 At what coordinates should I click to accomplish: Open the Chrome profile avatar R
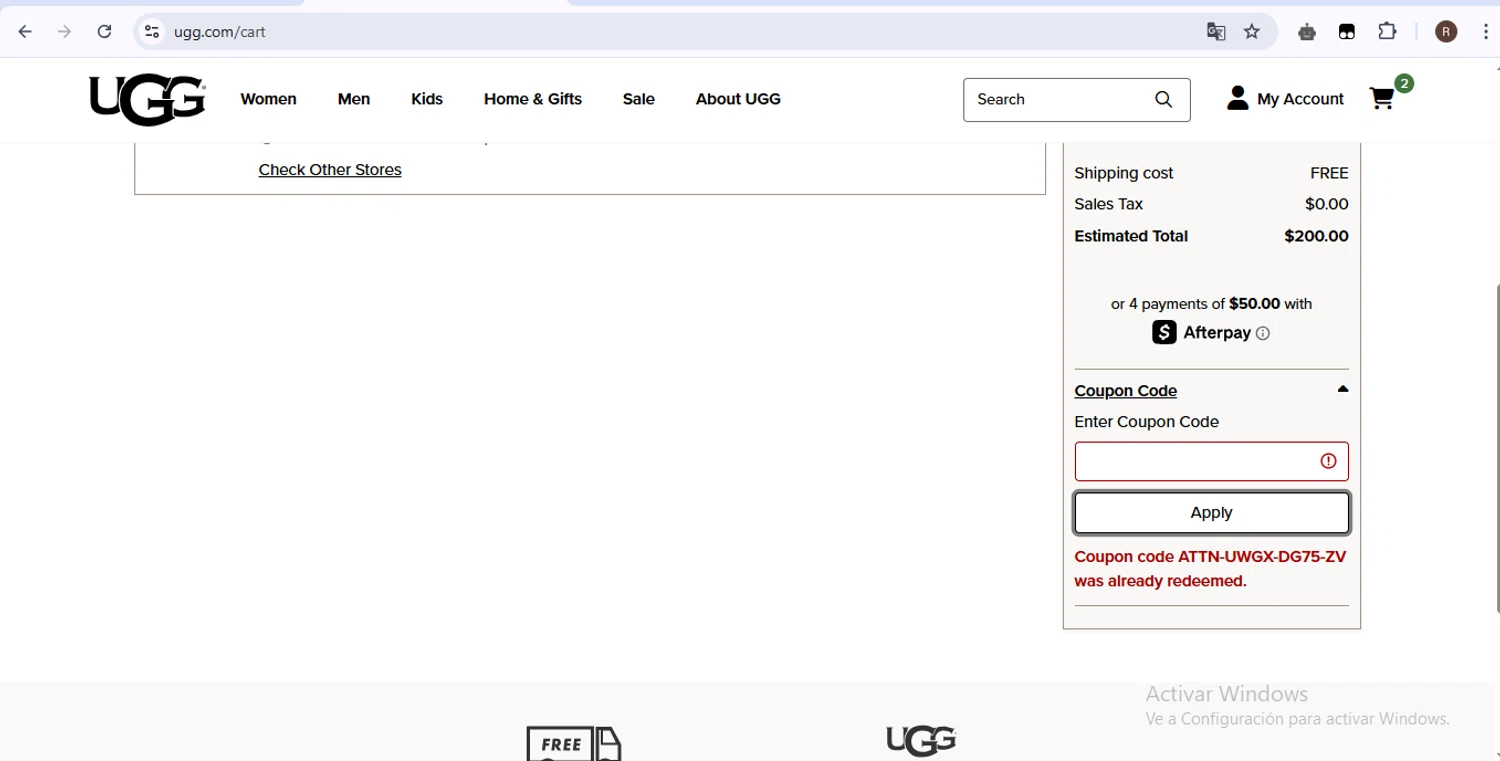click(x=1446, y=32)
